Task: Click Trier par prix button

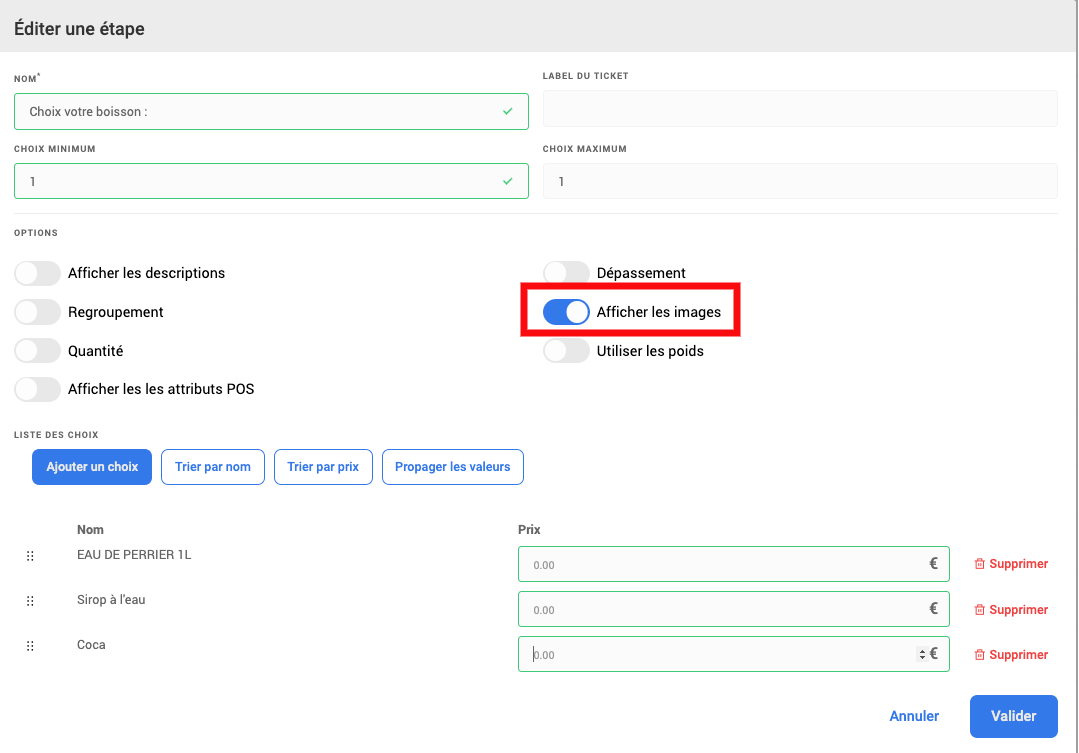Action: (323, 467)
